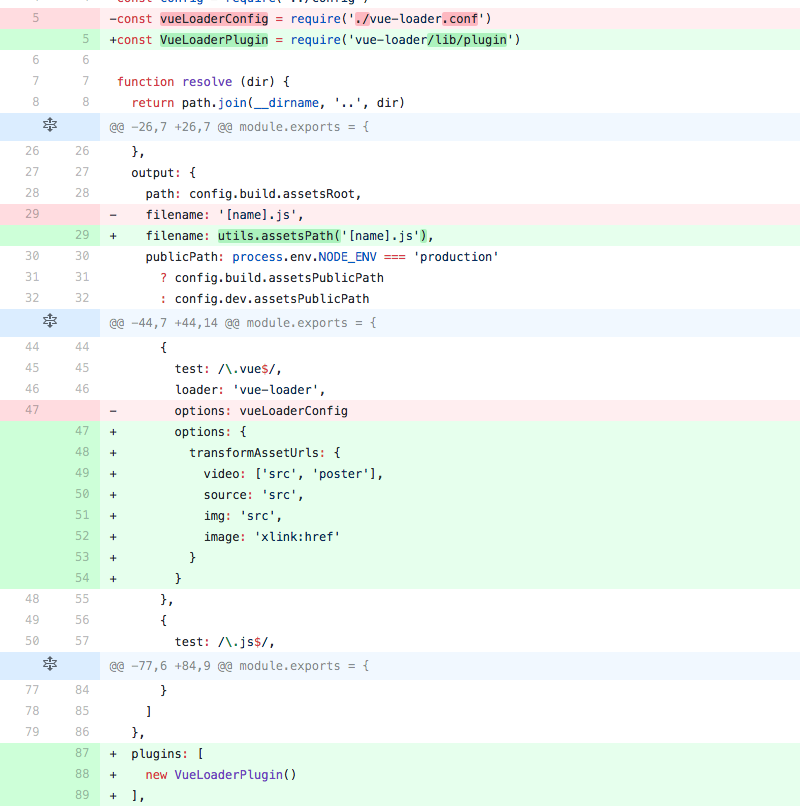
Task: Click the line "function resolve (dir) {"
Action: coord(203,82)
